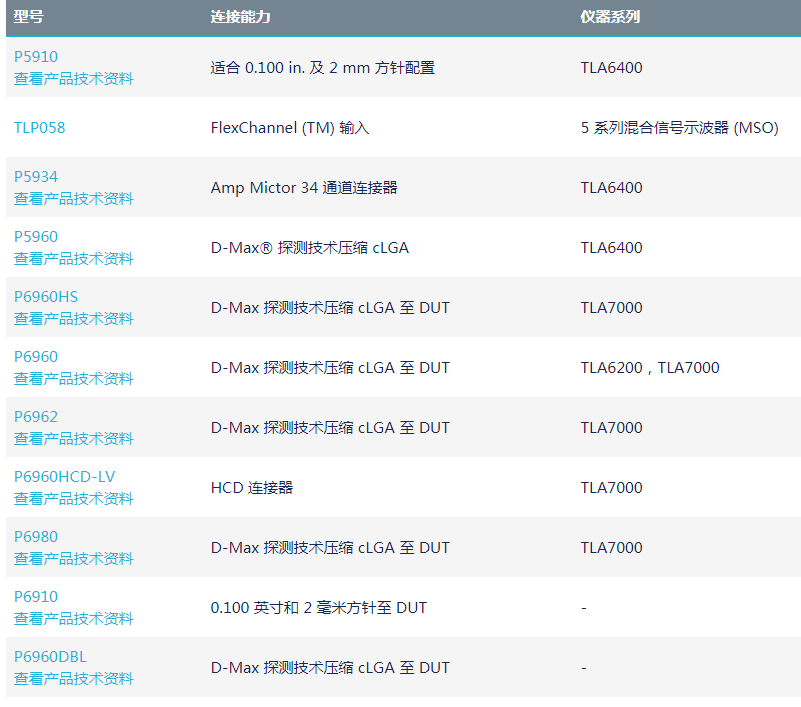The height and width of the screenshot is (707, 801).
Task: Select the '5 系列混合信号示波器 (MSO)' cell
Action: pos(679,128)
